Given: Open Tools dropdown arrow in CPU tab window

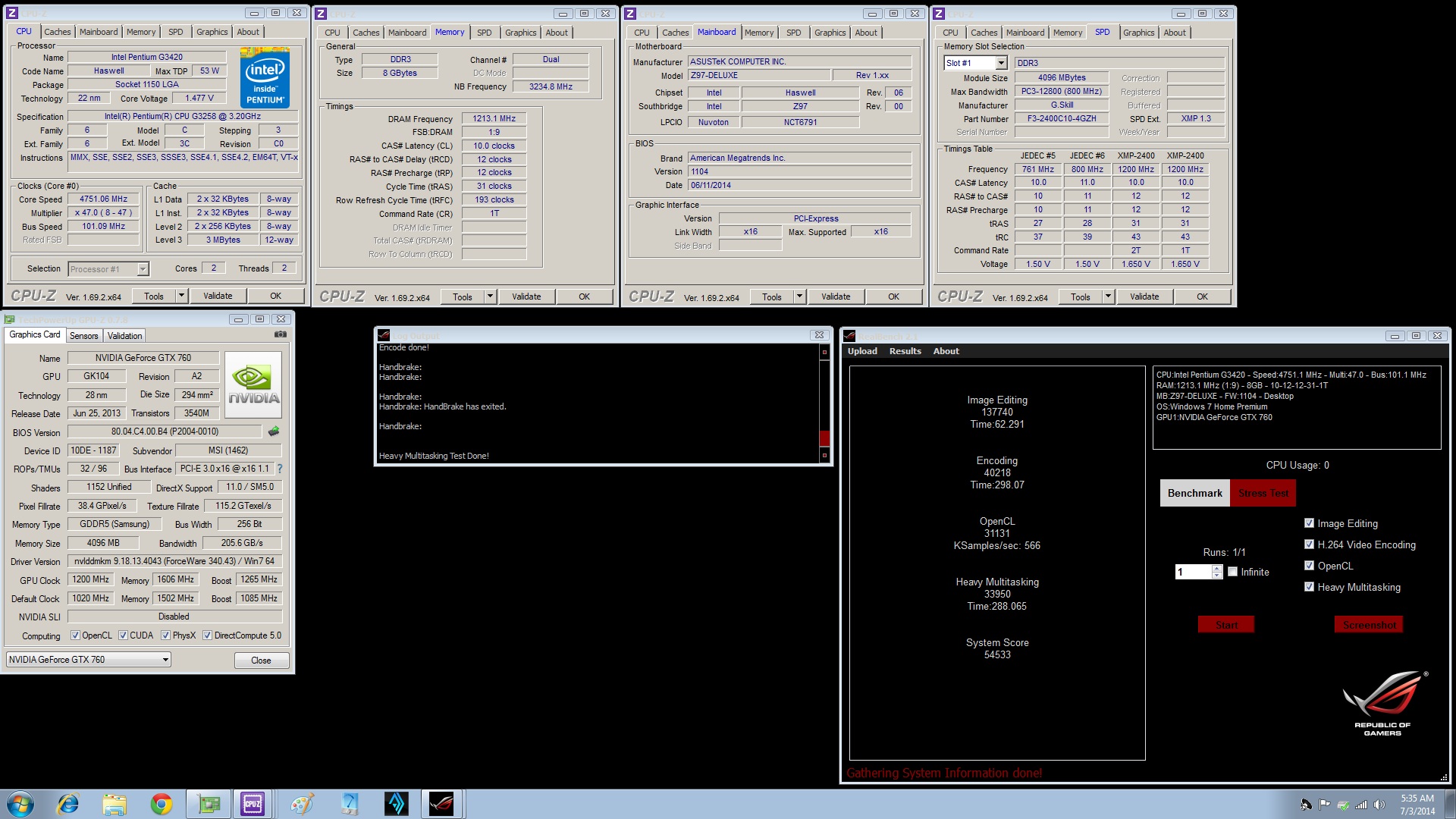Looking at the screenshot, I should 181,296.
